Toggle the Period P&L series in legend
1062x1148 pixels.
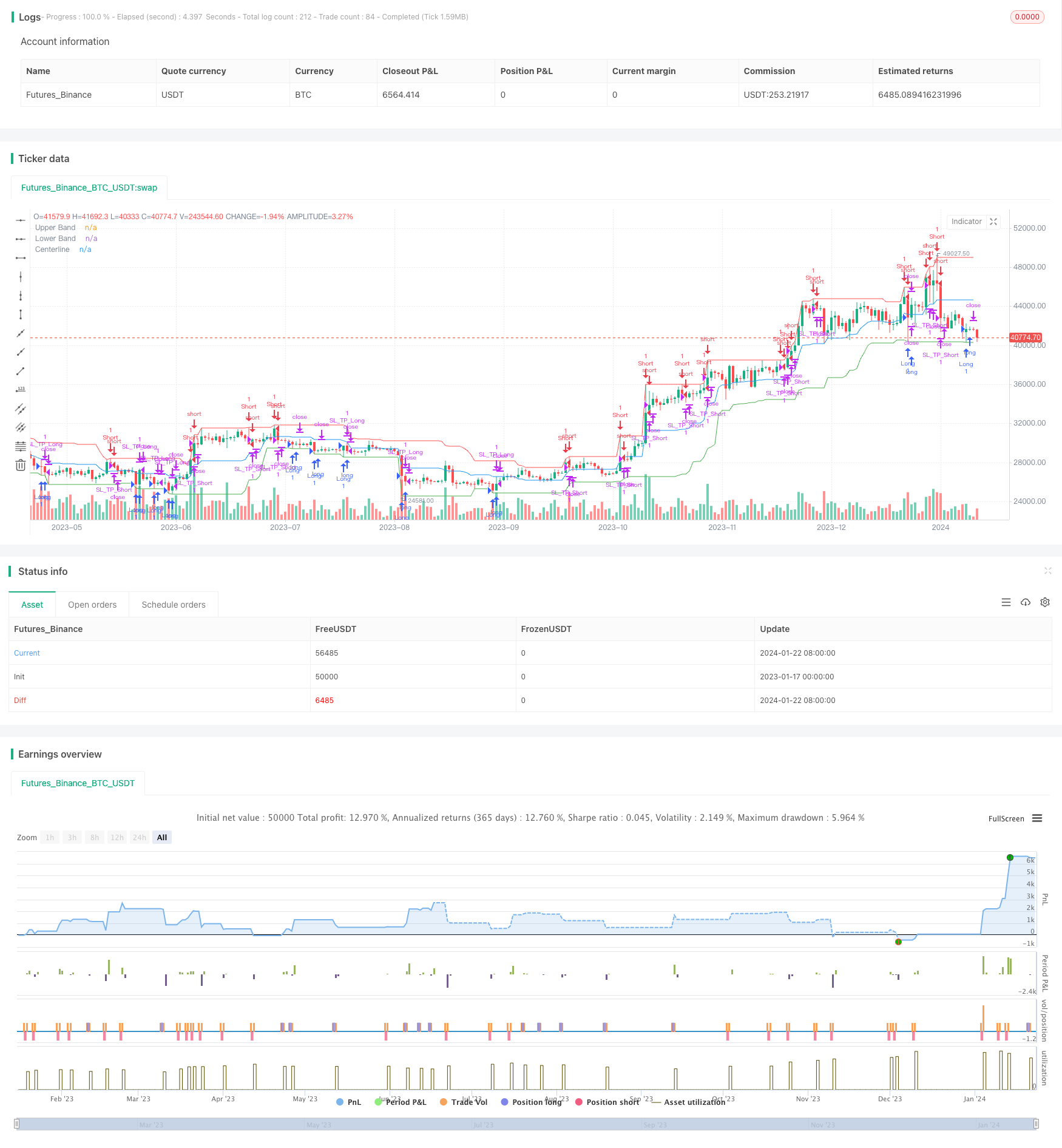point(401,1102)
